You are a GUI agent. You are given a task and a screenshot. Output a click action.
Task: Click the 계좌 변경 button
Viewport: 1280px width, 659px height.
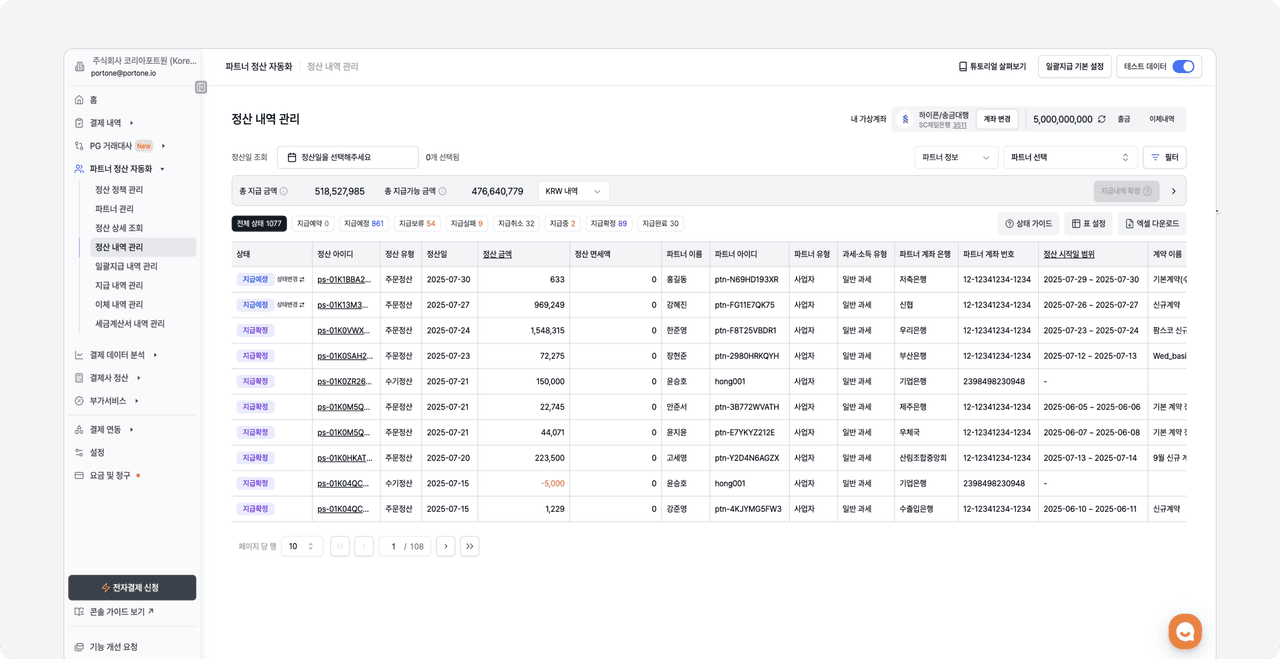pyautogui.click(x=996, y=119)
